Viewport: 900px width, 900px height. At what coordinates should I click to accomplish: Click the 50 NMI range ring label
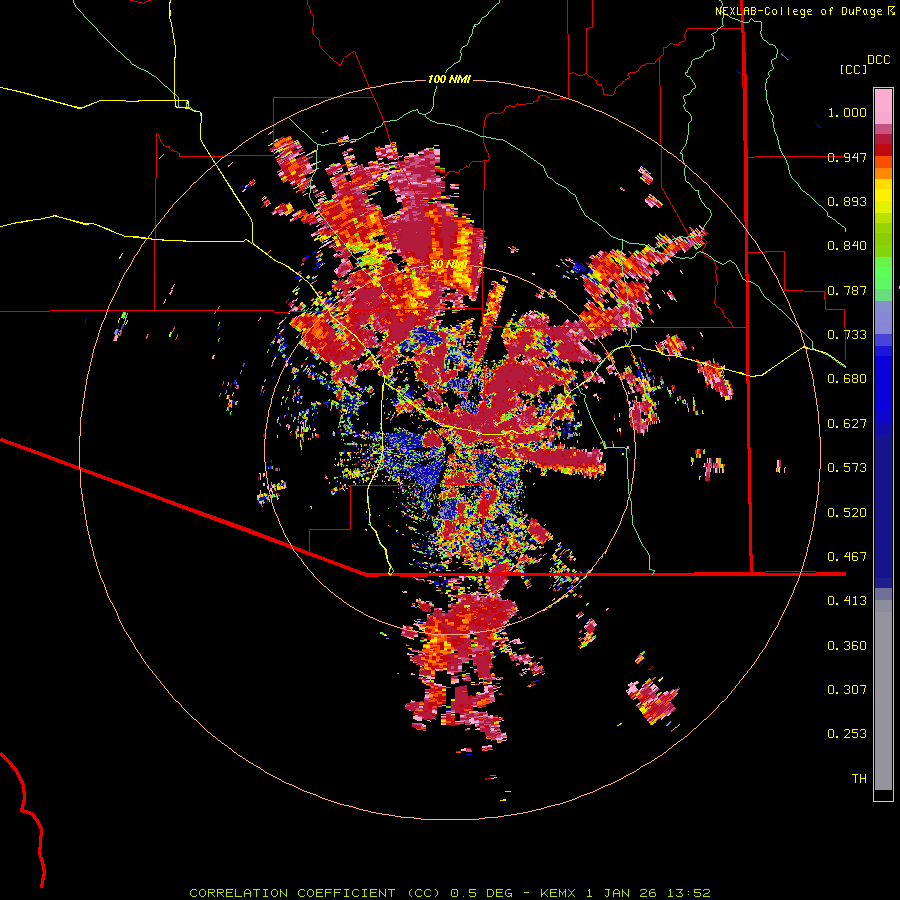point(449,265)
